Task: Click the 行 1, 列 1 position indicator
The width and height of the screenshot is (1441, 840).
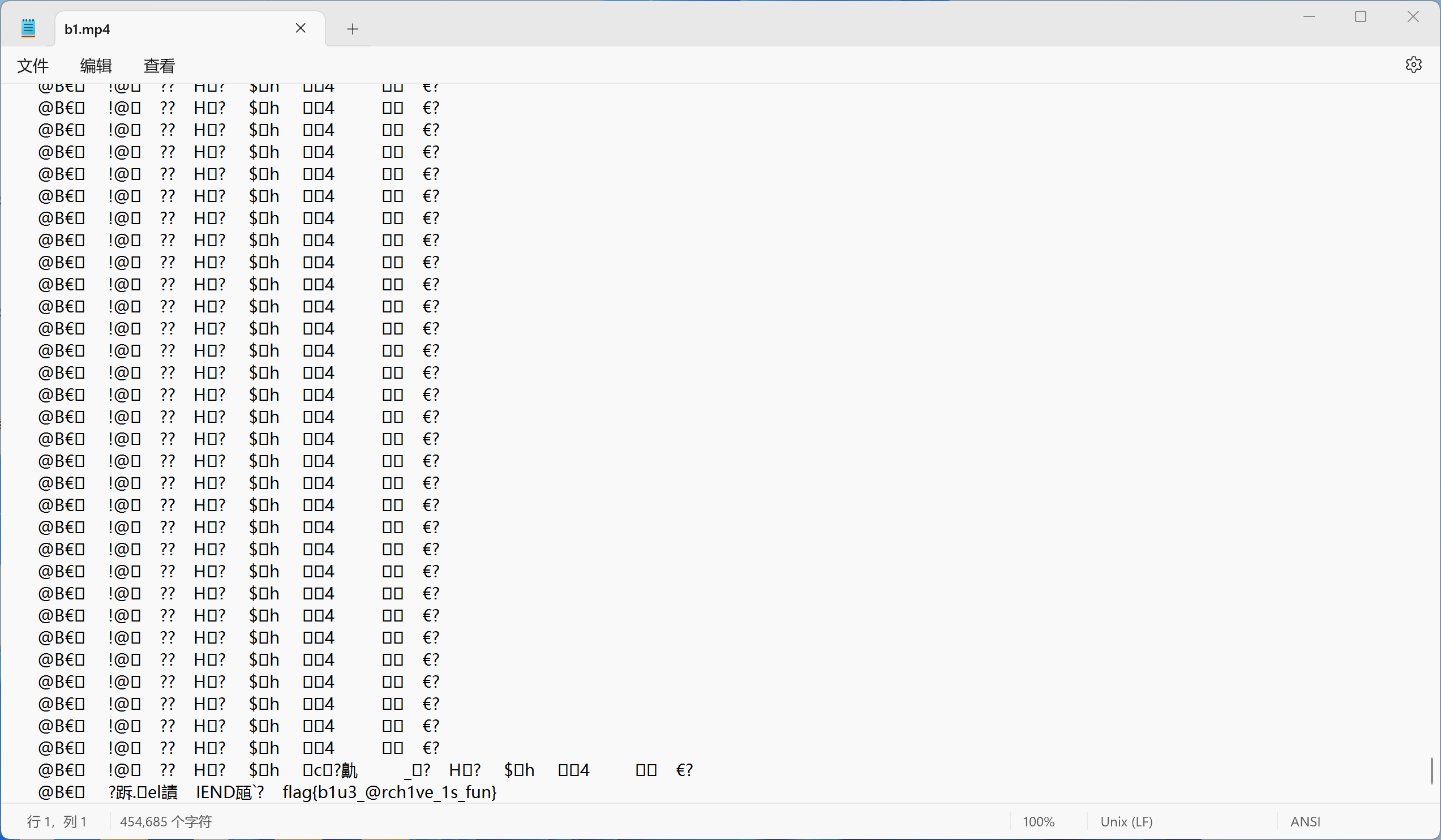Action: tap(56, 822)
